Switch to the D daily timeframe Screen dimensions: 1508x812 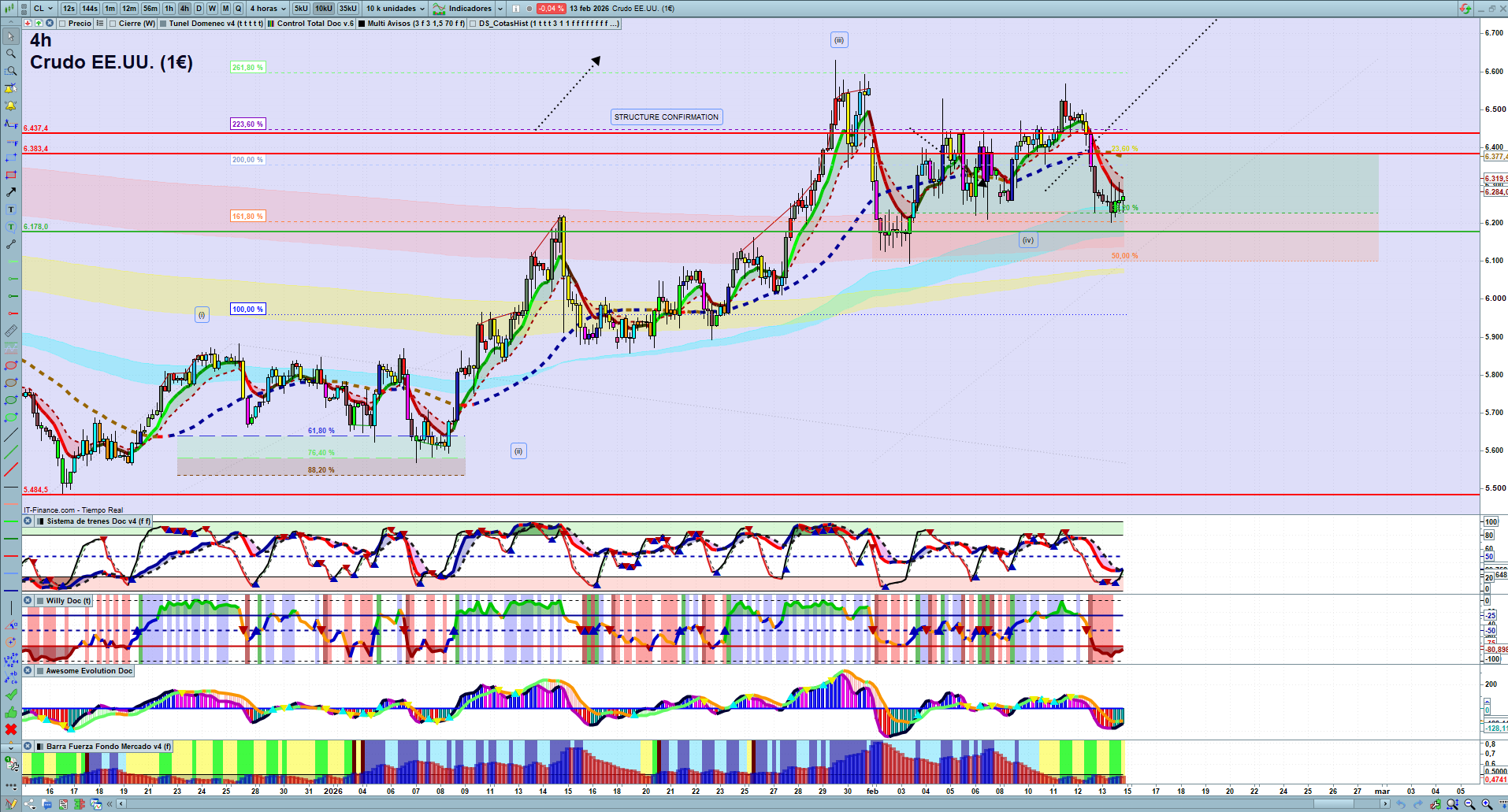199,9
